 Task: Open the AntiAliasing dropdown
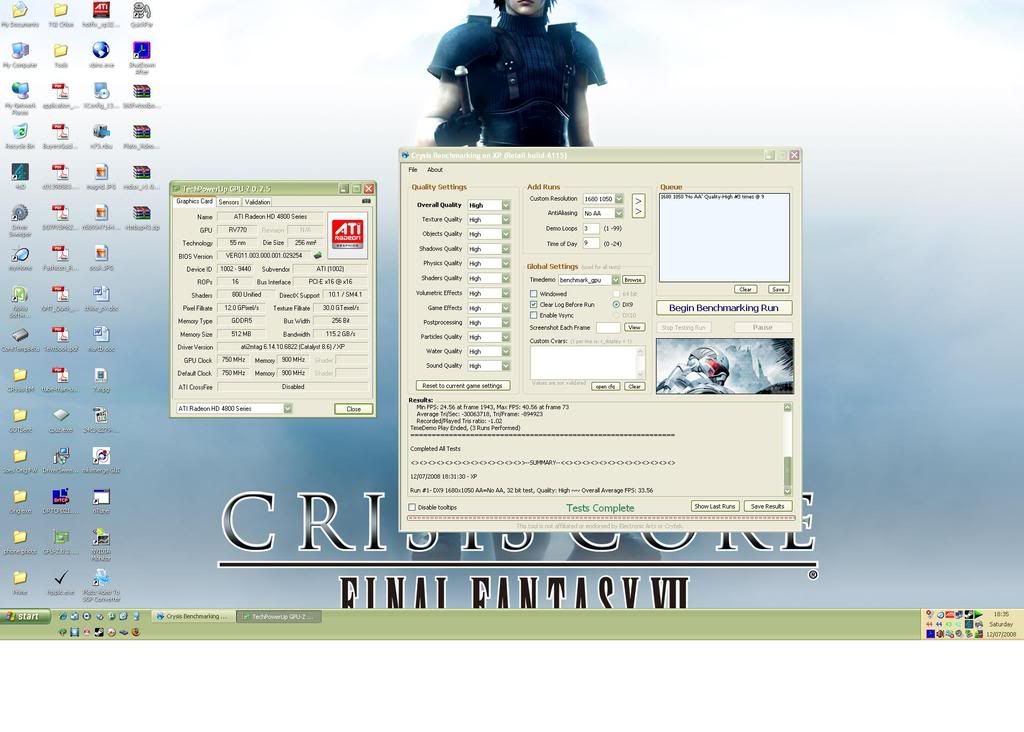(619, 213)
